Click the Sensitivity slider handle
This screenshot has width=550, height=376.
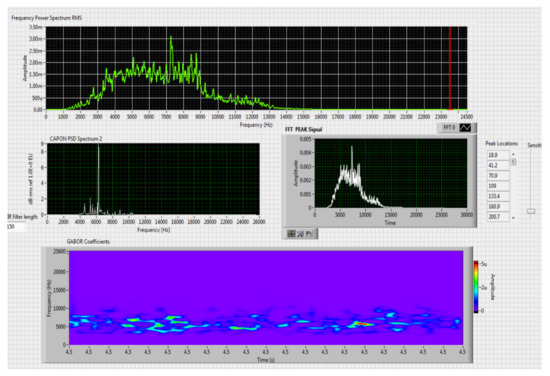(531, 211)
